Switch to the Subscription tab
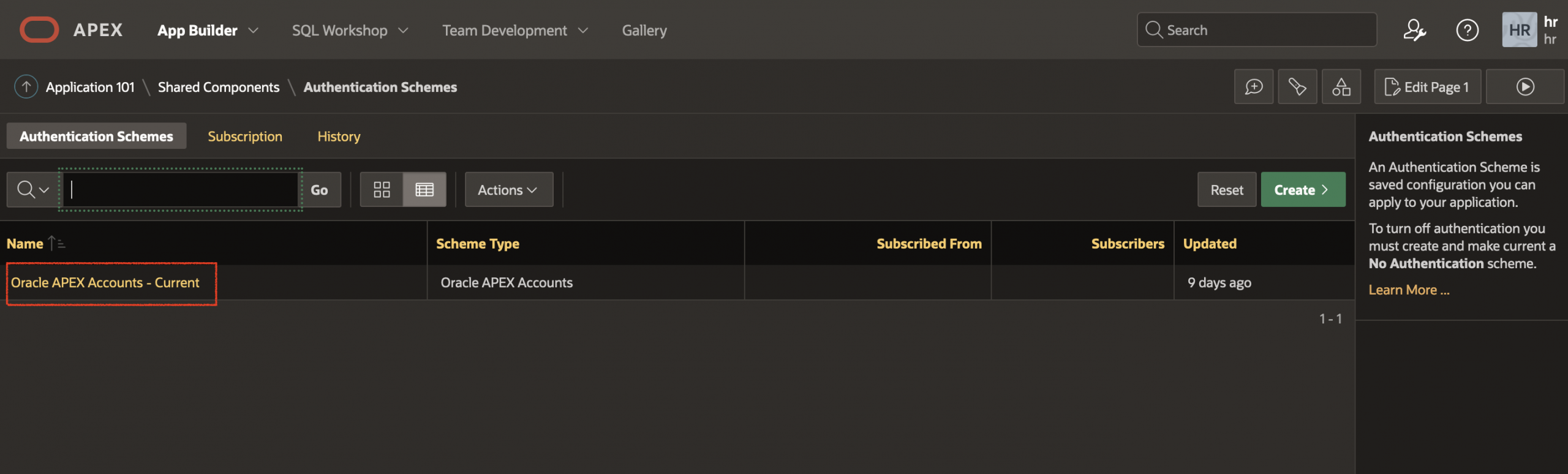The height and width of the screenshot is (474, 1568). click(x=245, y=137)
